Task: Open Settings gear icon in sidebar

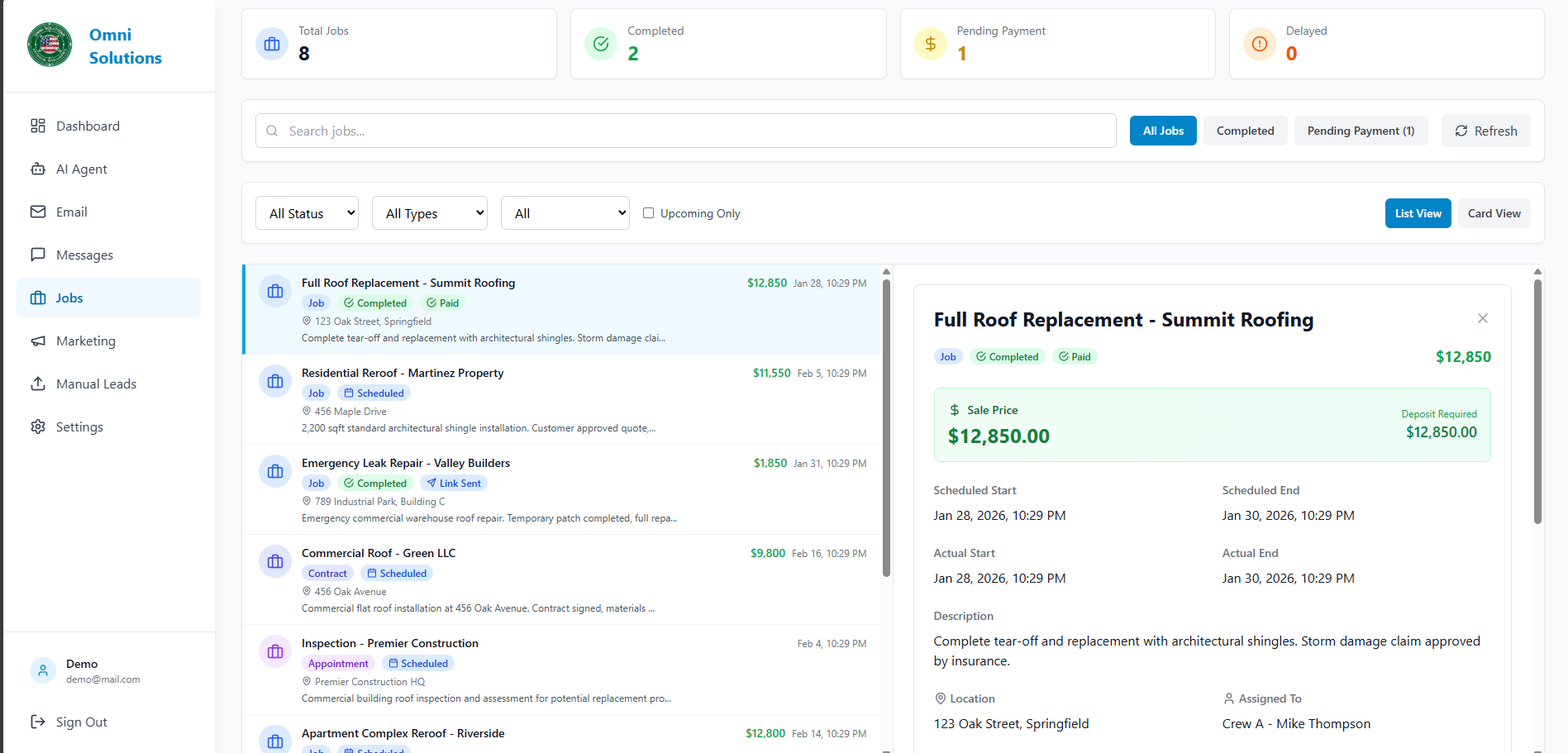Action: tap(38, 427)
